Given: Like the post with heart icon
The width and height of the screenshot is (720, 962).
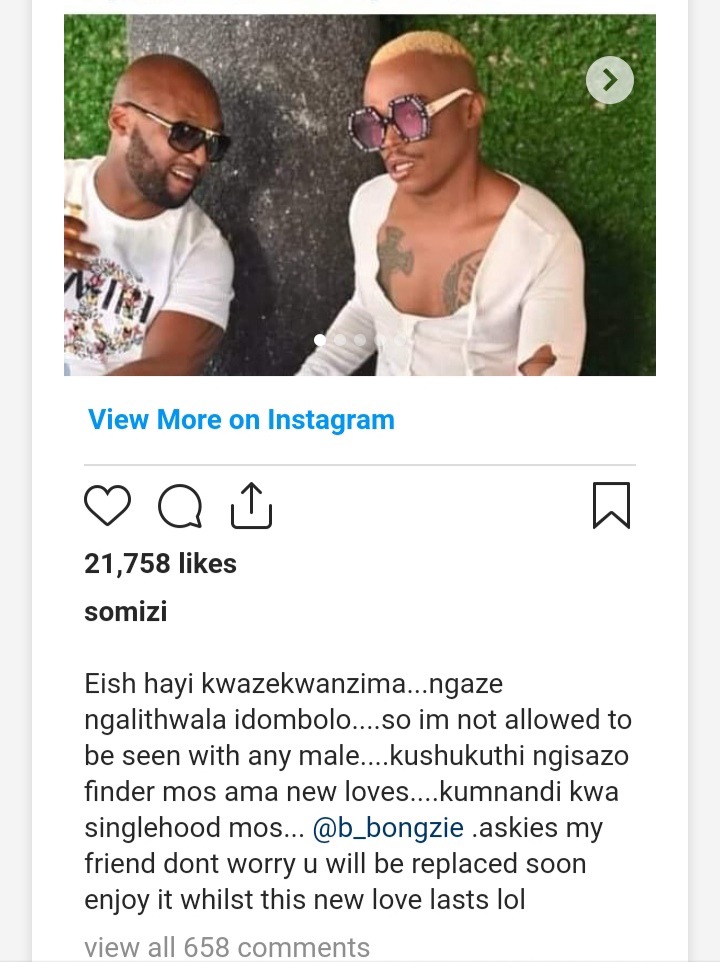Looking at the screenshot, I should [107, 506].
